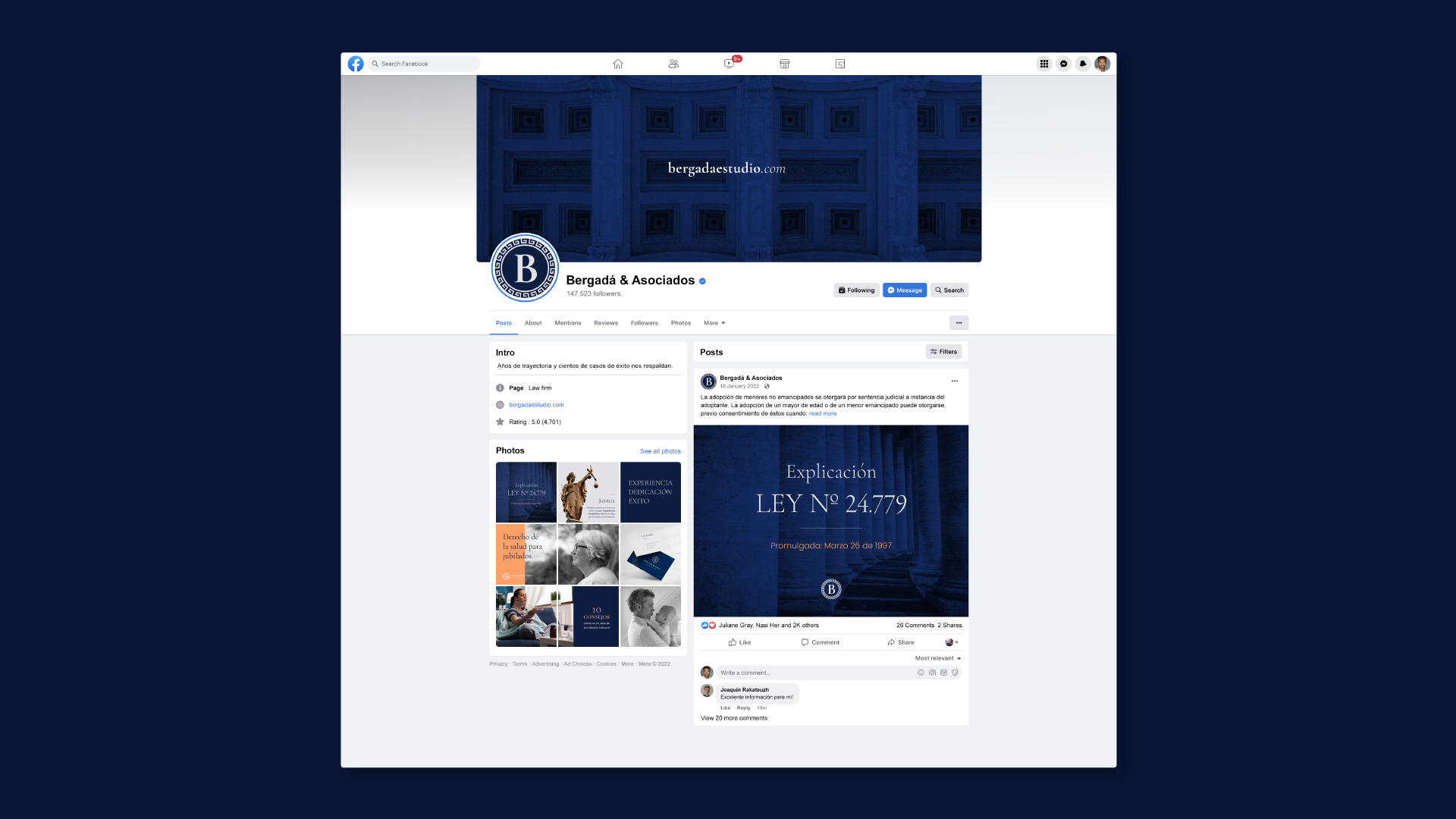Click the blue Message button

[905, 290]
